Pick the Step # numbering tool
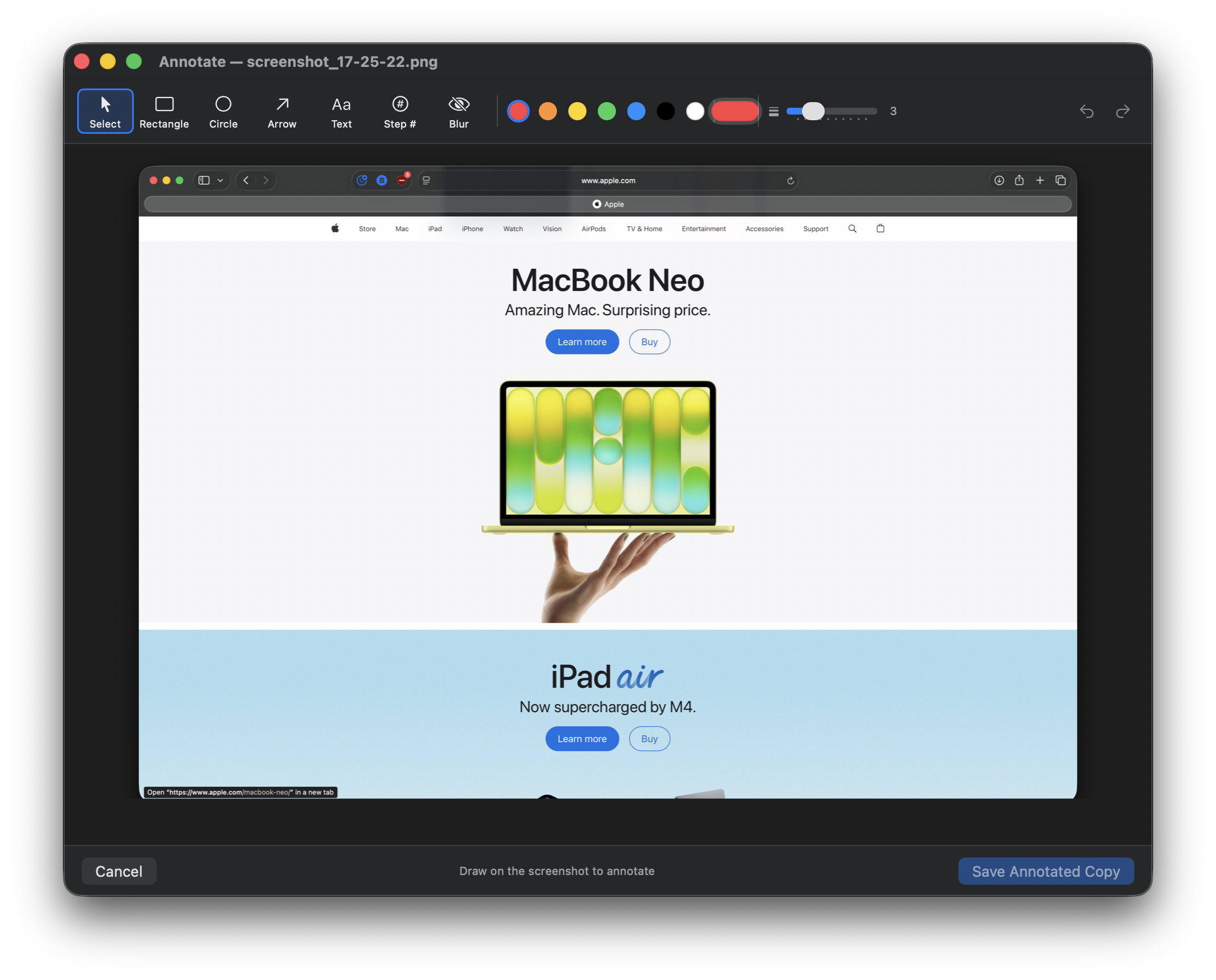The image size is (1216, 980). [400, 112]
